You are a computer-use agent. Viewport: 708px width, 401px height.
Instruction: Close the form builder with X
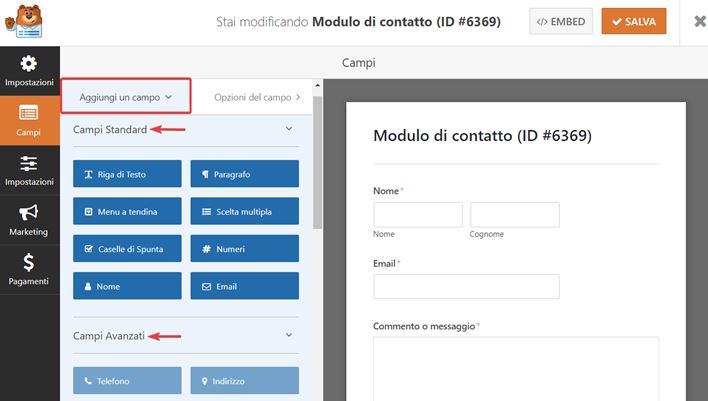(700, 21)
